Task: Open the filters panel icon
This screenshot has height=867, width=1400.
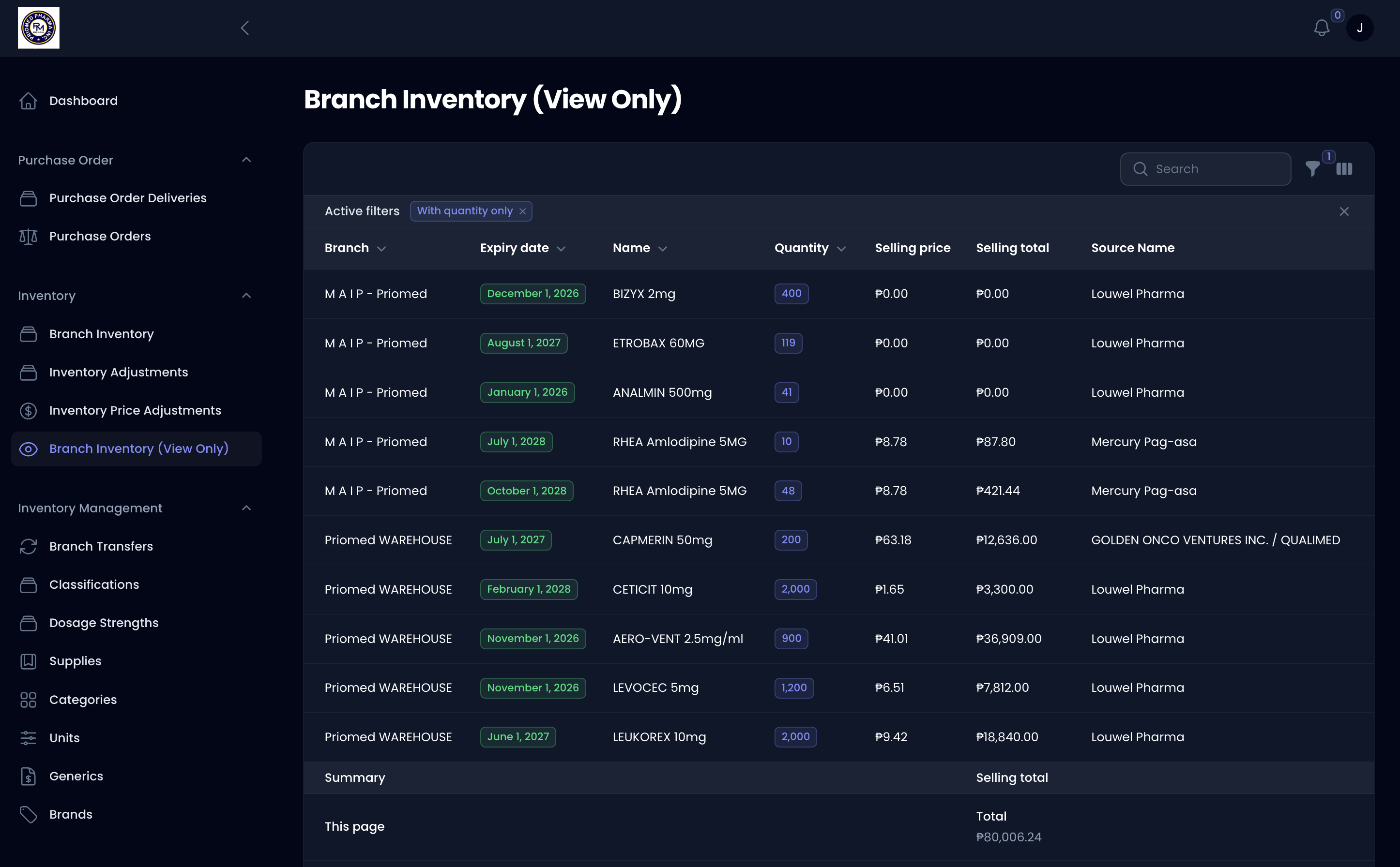Action: coord(1313,168)
